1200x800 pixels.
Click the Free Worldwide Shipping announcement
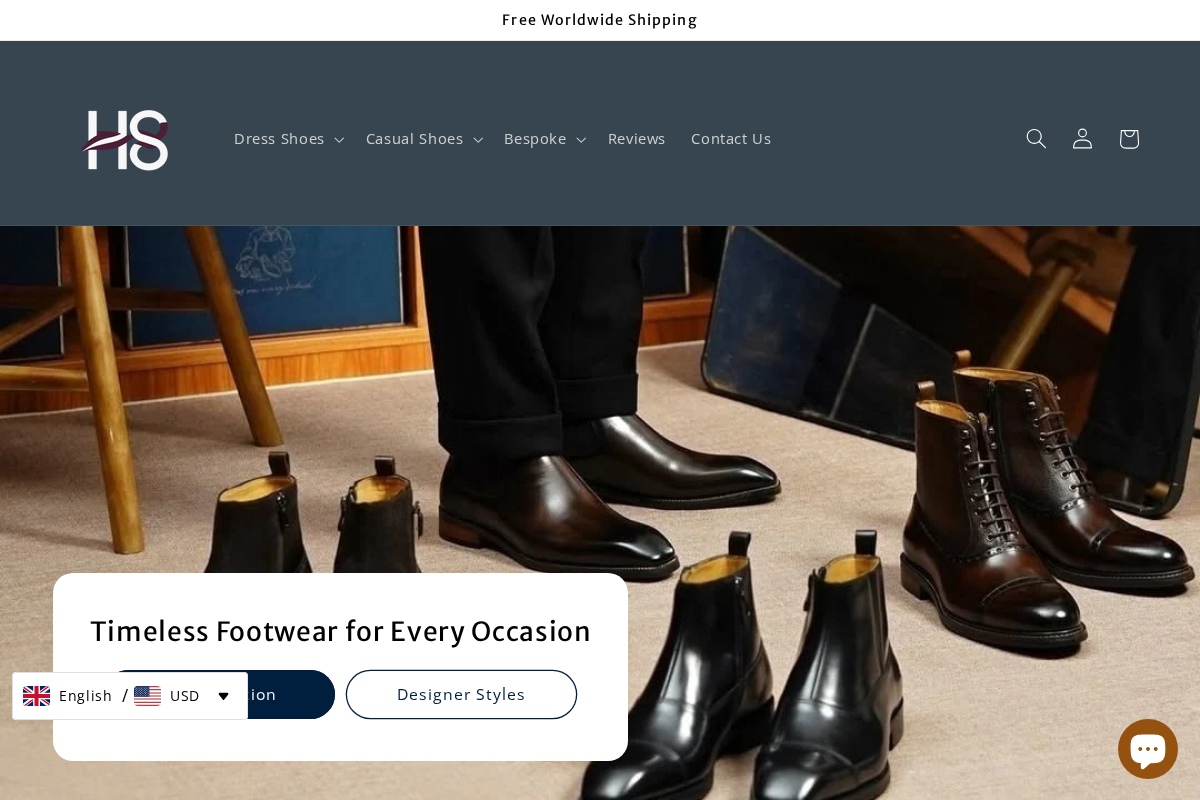[x=599, y=20]
